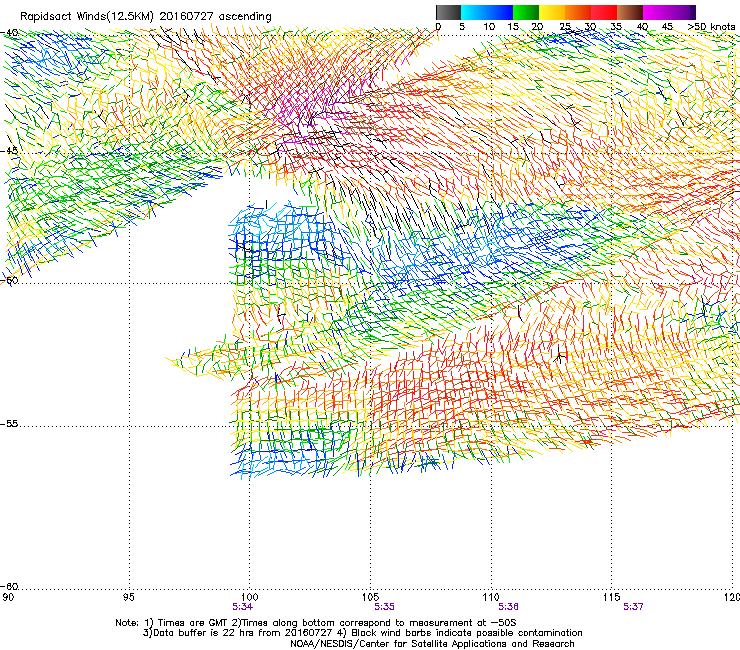Click the '120' longitude axis label
This screenshot has width=740, height=650.
click(732, 597)
